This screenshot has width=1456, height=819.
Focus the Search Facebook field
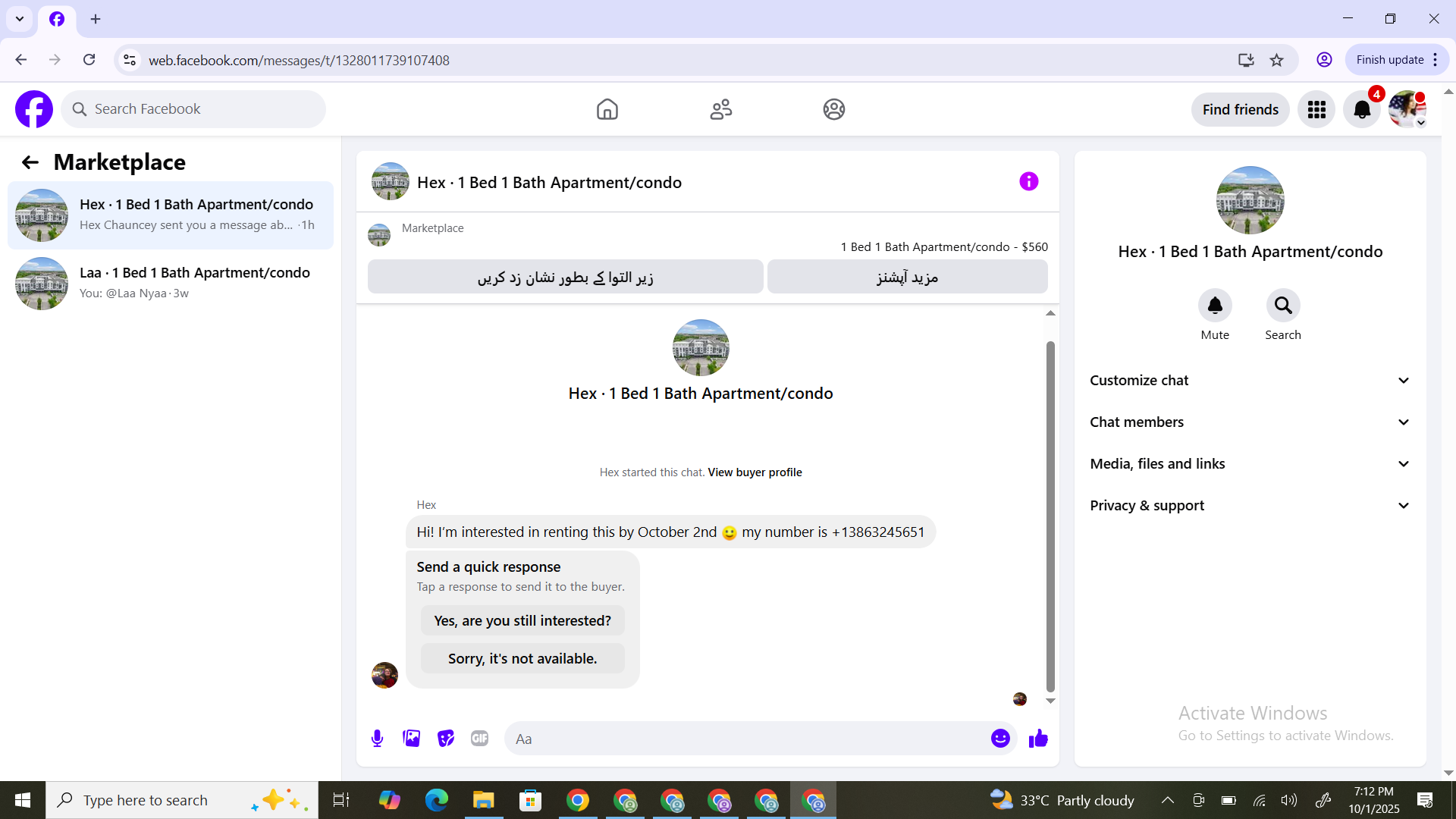(x=193, y=109)
